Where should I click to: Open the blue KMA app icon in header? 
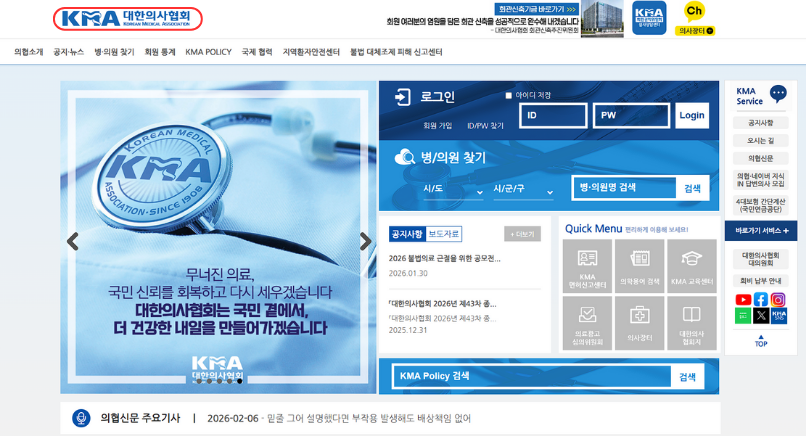point(649,18)
